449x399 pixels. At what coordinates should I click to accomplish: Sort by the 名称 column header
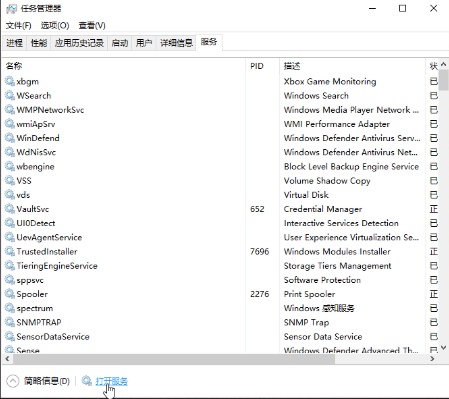[x=124, y=66]
